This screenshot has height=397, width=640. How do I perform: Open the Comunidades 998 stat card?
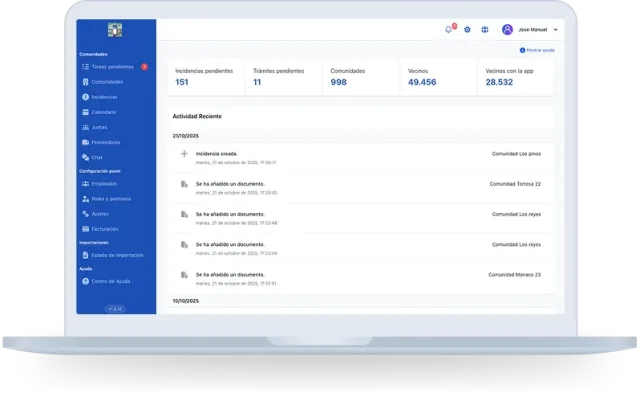361,78
